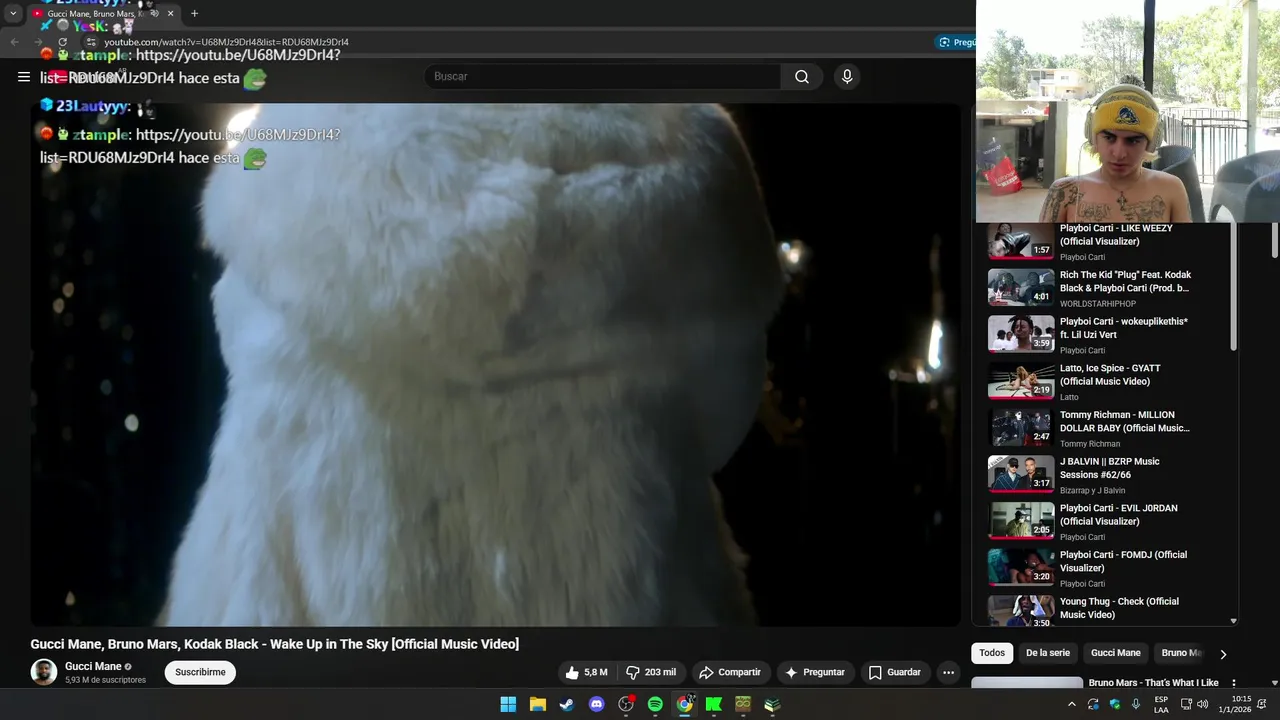Click the sync arrows tray icon
Screen dimensions: 1280x720
click(1093, 704)
